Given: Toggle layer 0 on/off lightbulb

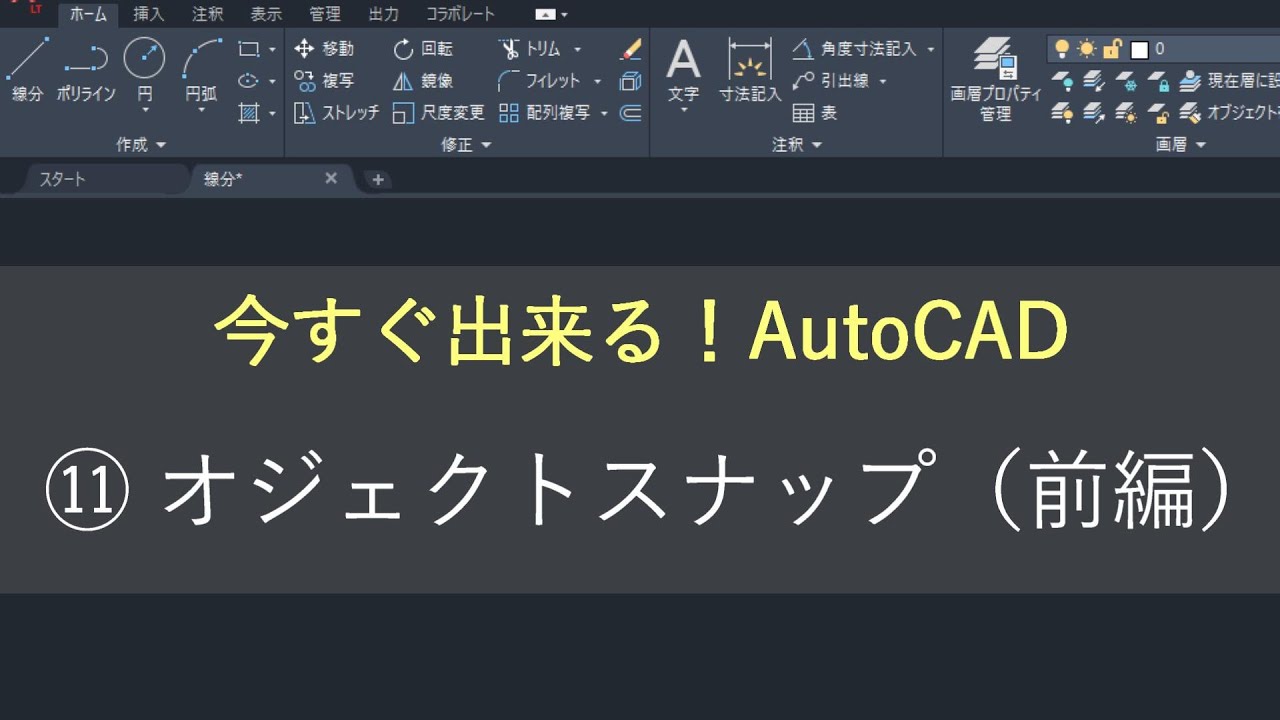Looking at the screenshot, I should (x=1062, y=48).
